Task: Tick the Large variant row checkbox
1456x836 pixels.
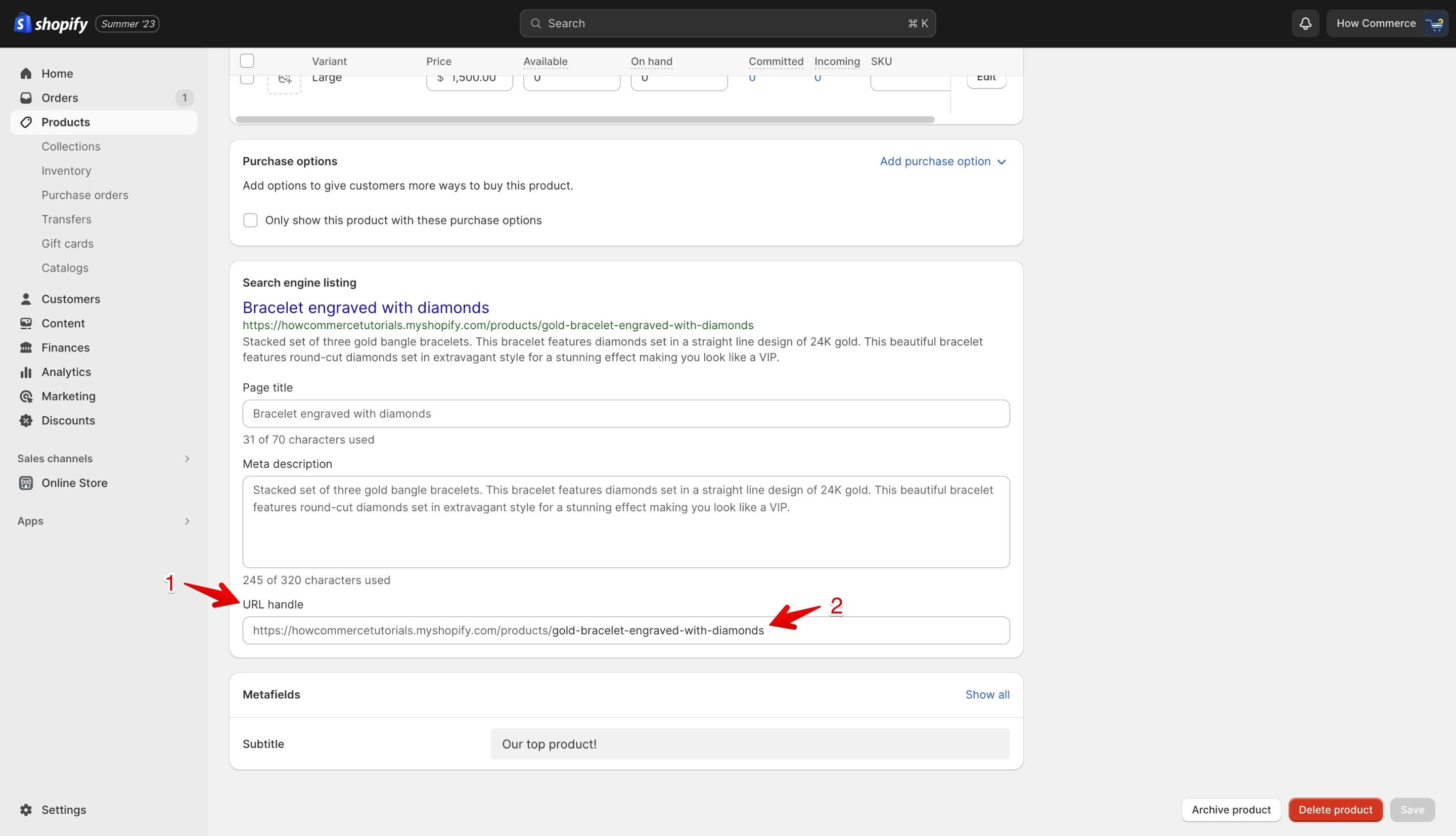Action: point(247,79)
